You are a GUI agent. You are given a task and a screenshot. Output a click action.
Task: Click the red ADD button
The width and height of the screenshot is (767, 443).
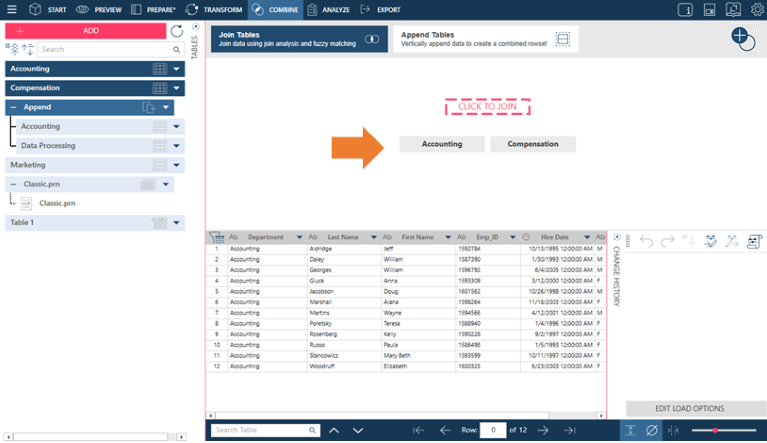[x=86, y=31]
